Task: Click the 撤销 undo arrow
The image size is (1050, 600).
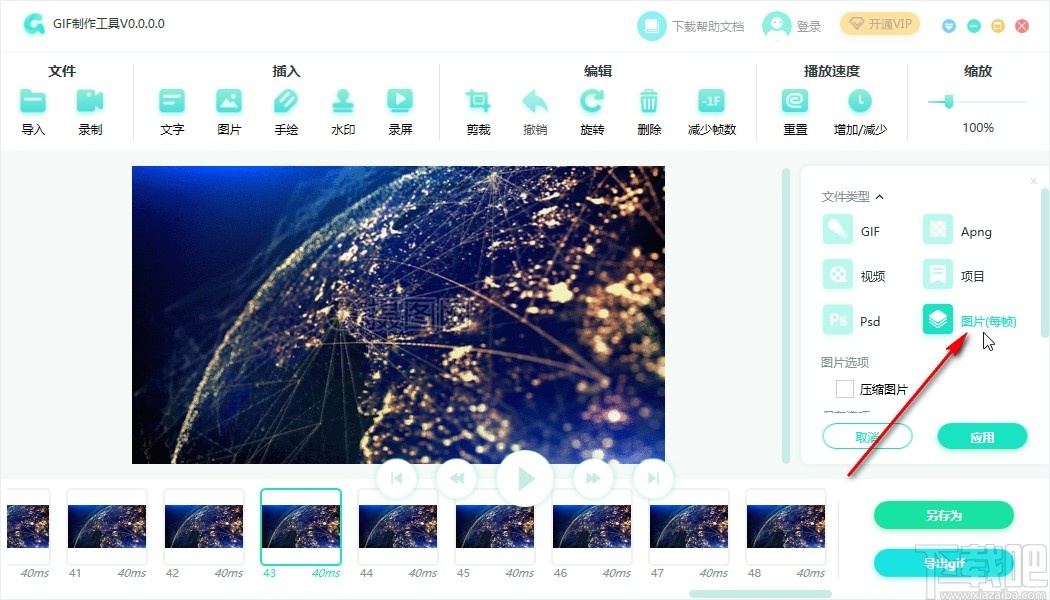Action: coord(535,102)
